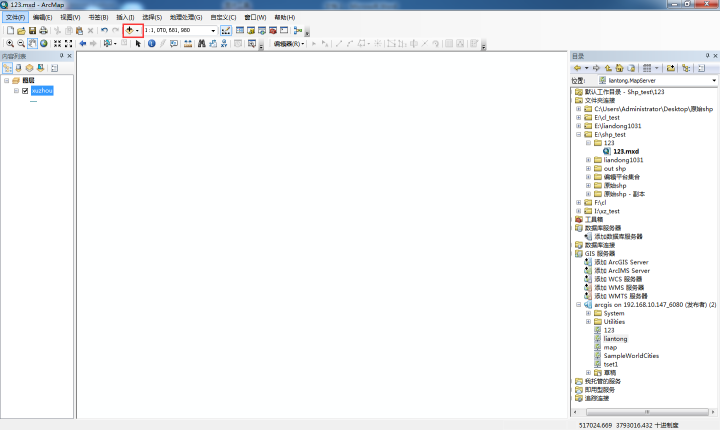Open the 编辑器(R) editor dropdown
This screenshot has height=430, width=720.
click(289, 44)
